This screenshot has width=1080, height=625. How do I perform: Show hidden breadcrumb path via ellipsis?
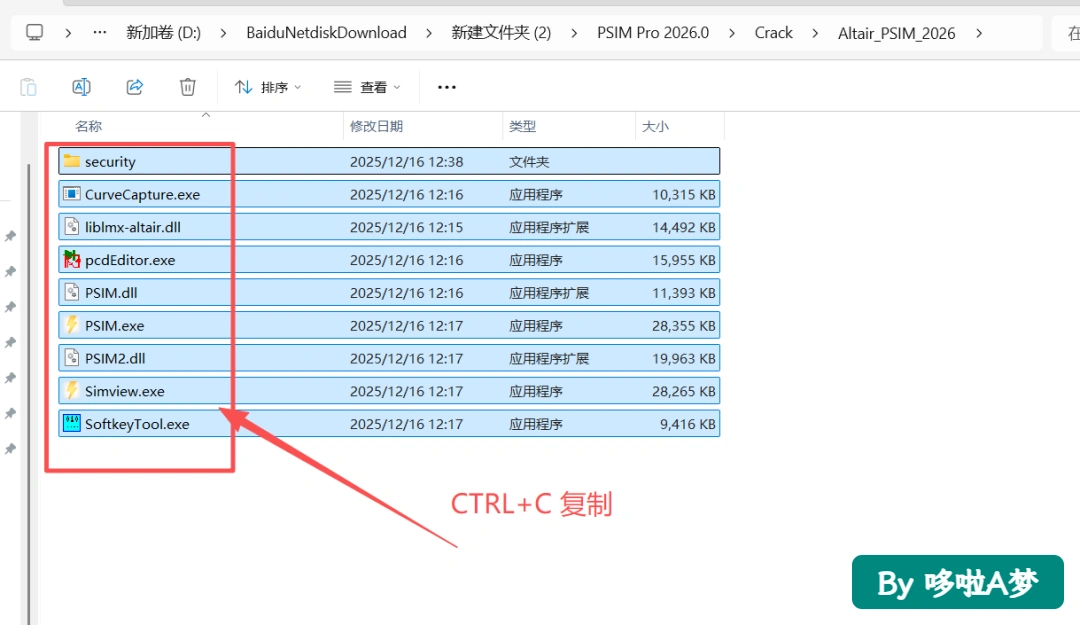point(100,32)
